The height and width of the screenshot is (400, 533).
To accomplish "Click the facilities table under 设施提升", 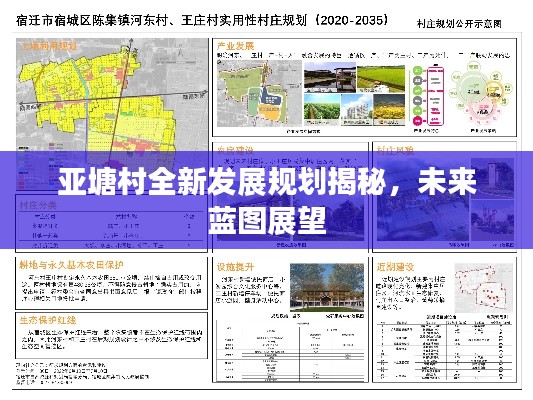I will 291,350.
